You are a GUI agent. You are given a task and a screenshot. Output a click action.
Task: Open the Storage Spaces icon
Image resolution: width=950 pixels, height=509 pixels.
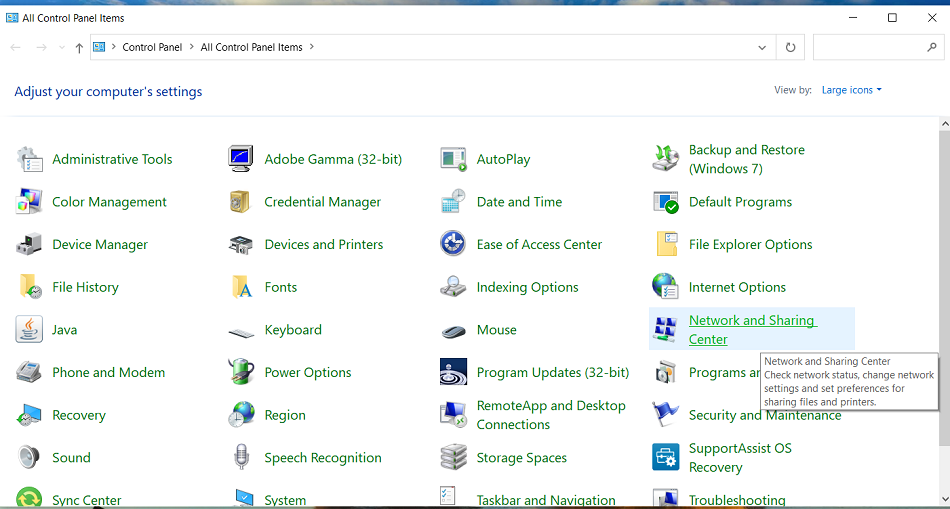pyautogui.click(x=453, y=458)
